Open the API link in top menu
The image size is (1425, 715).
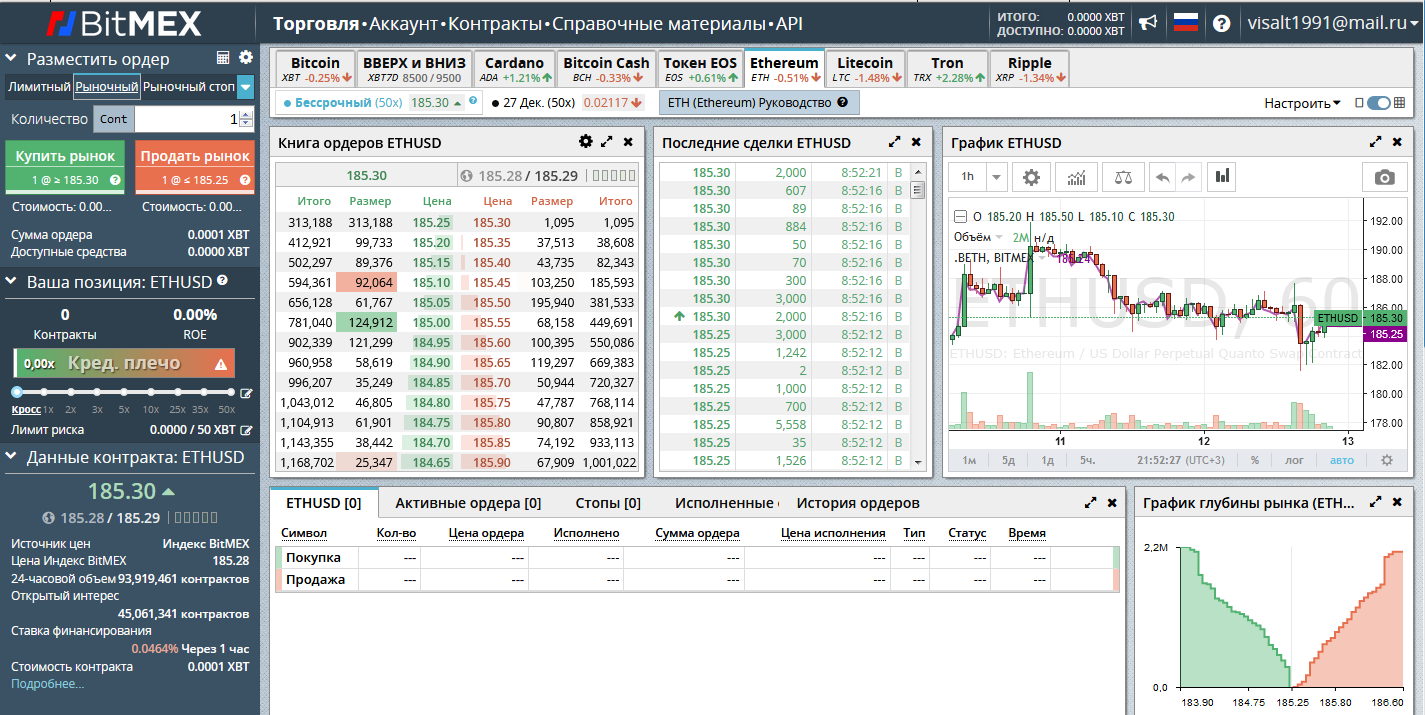point(789,24)
